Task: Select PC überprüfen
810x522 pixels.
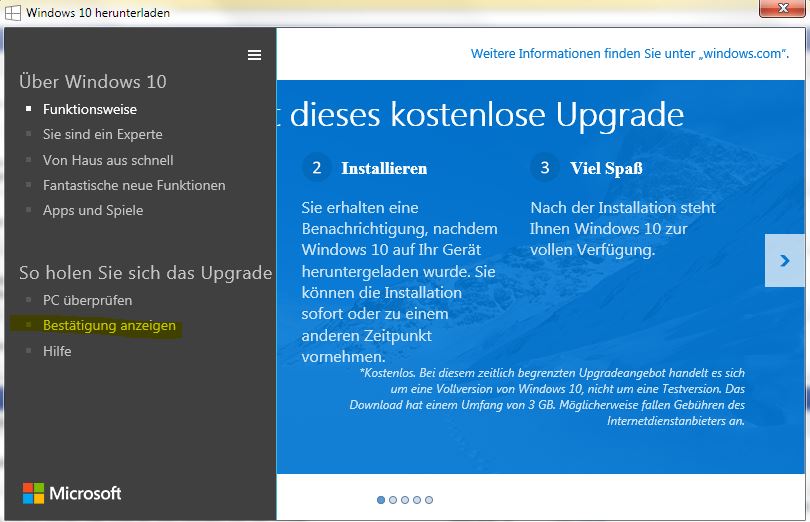Action: [87, 300]
